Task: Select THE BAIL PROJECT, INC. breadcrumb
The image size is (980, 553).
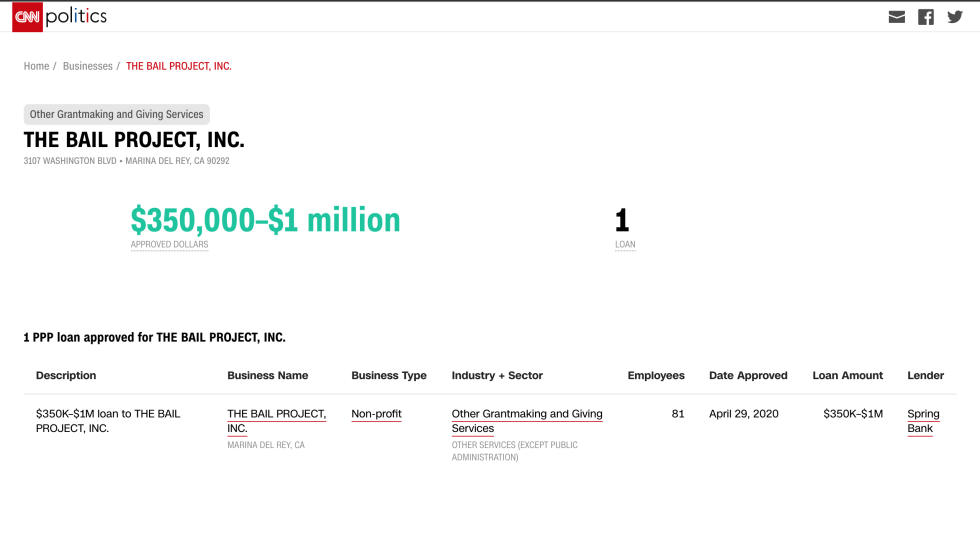Action: 179,66
